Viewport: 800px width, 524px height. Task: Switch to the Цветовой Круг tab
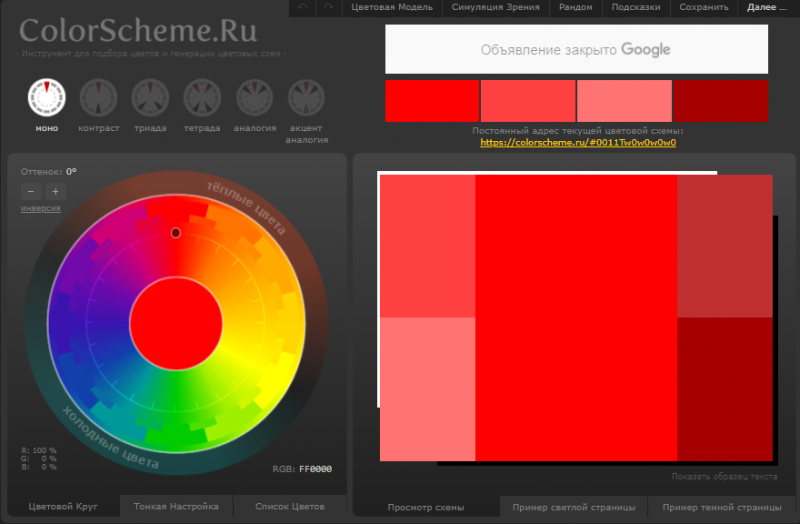tap(63, 506)
